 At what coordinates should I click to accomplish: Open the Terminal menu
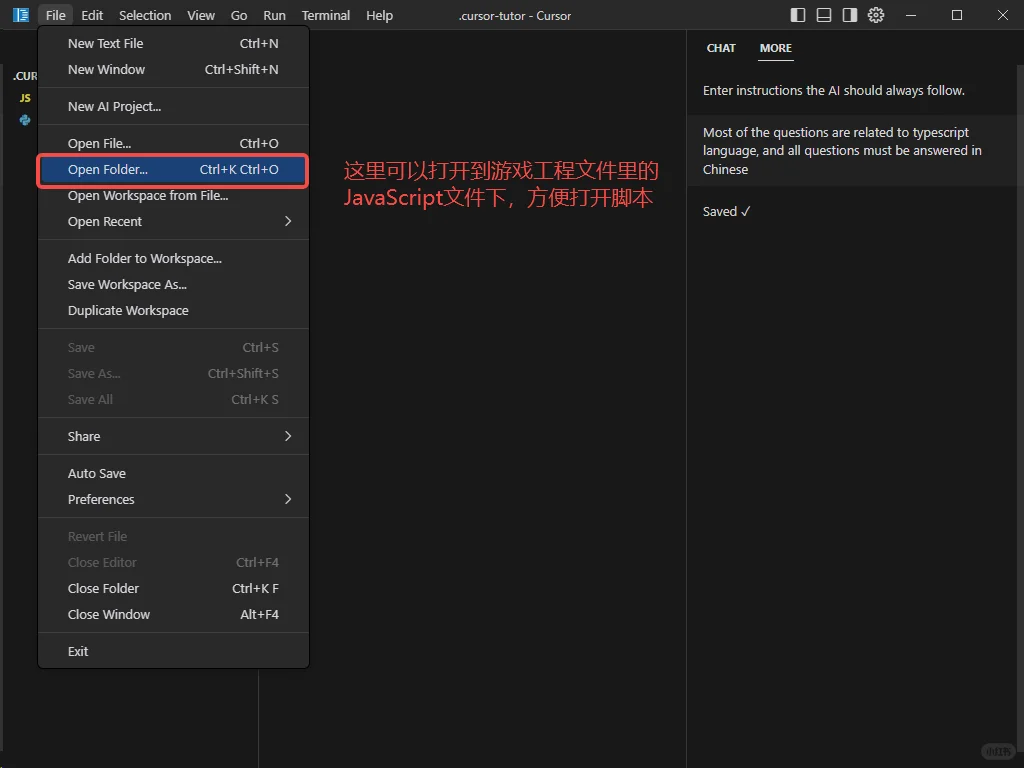pyautogui.click(x=326, y=15)
